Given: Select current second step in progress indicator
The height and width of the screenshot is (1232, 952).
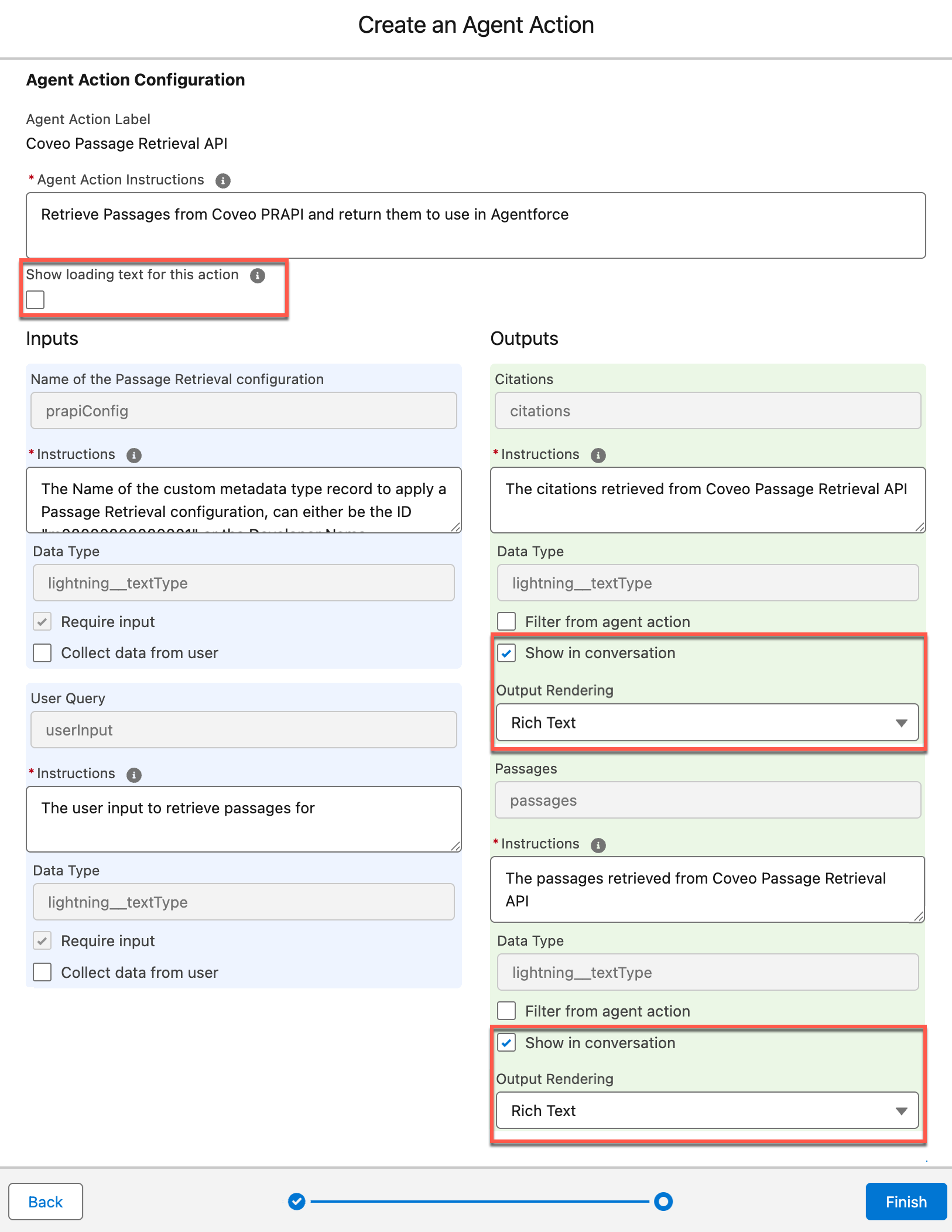Looking at the screenshot, I should point(663,1202).
